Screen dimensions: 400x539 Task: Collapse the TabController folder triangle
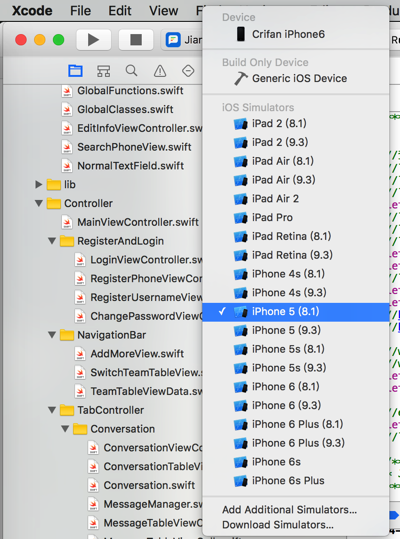(x=52, y=410)
